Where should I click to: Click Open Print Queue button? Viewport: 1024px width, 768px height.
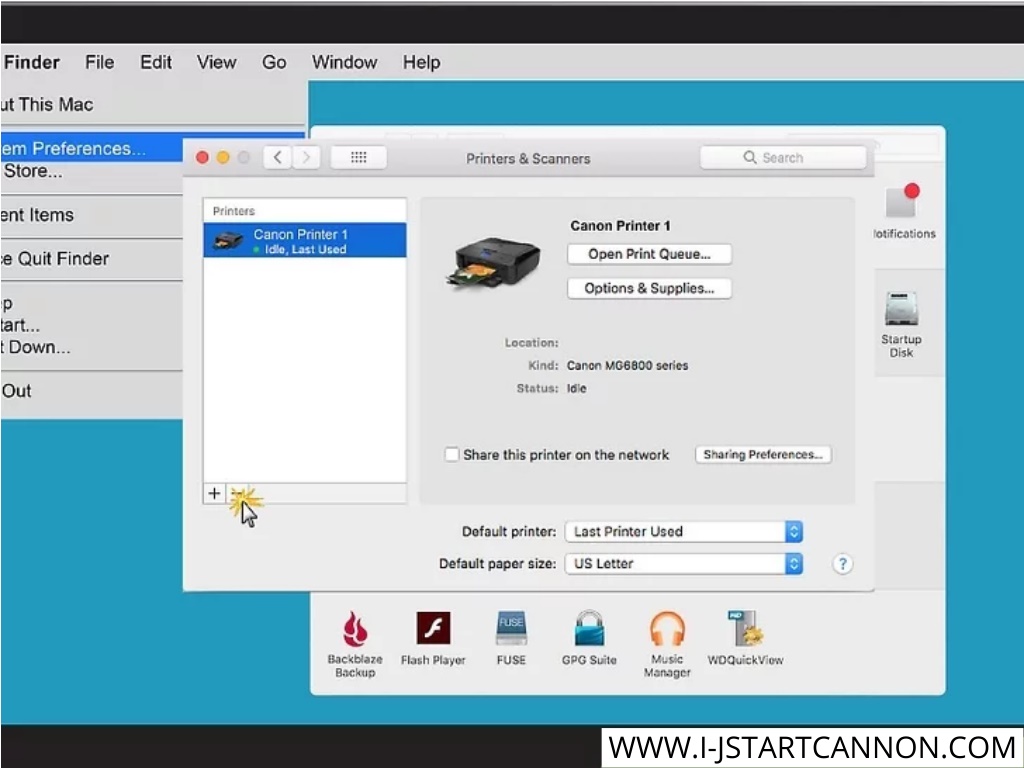click(649, 254)
